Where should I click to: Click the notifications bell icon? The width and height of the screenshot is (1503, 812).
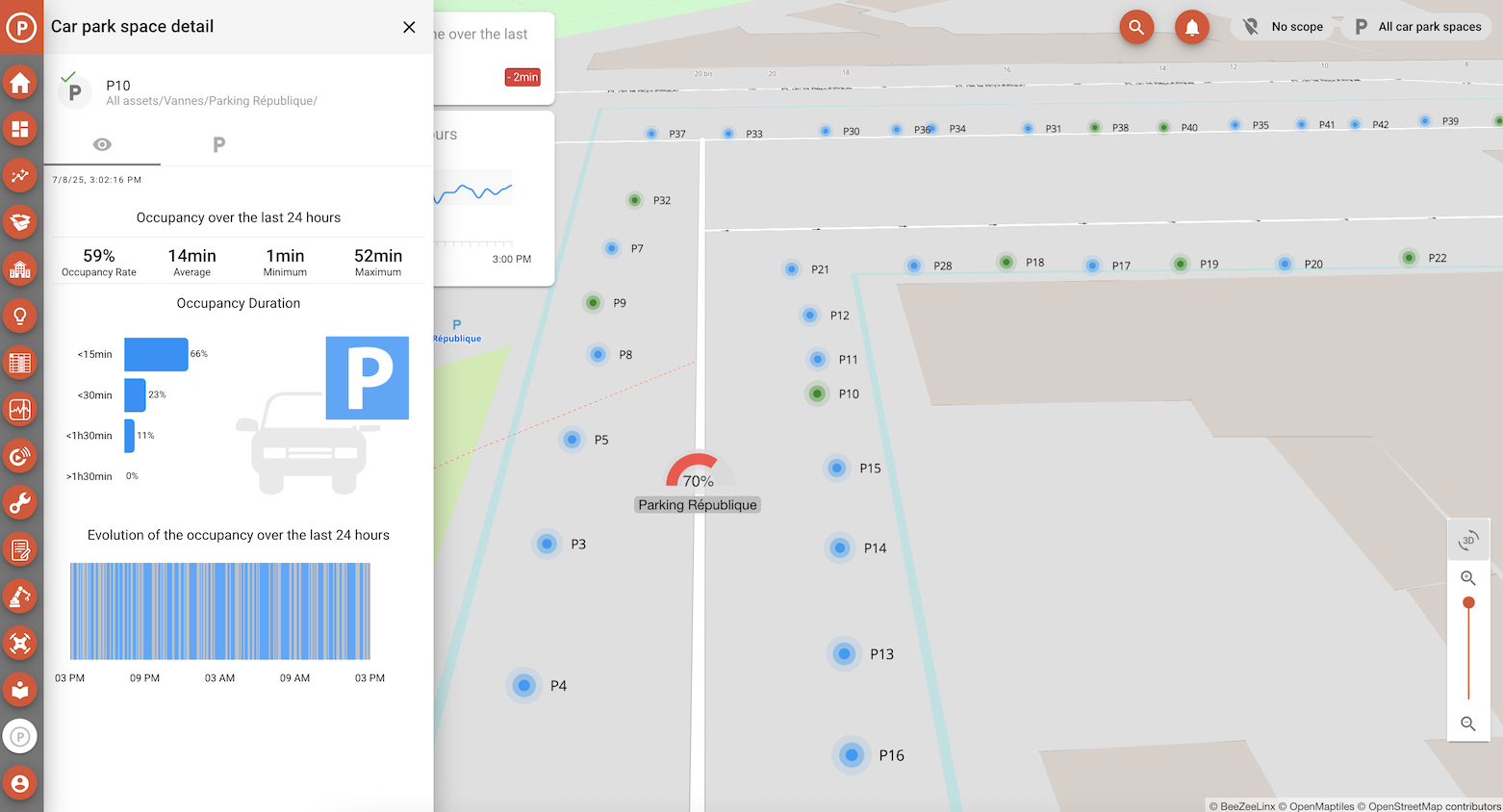point(1191,27)
